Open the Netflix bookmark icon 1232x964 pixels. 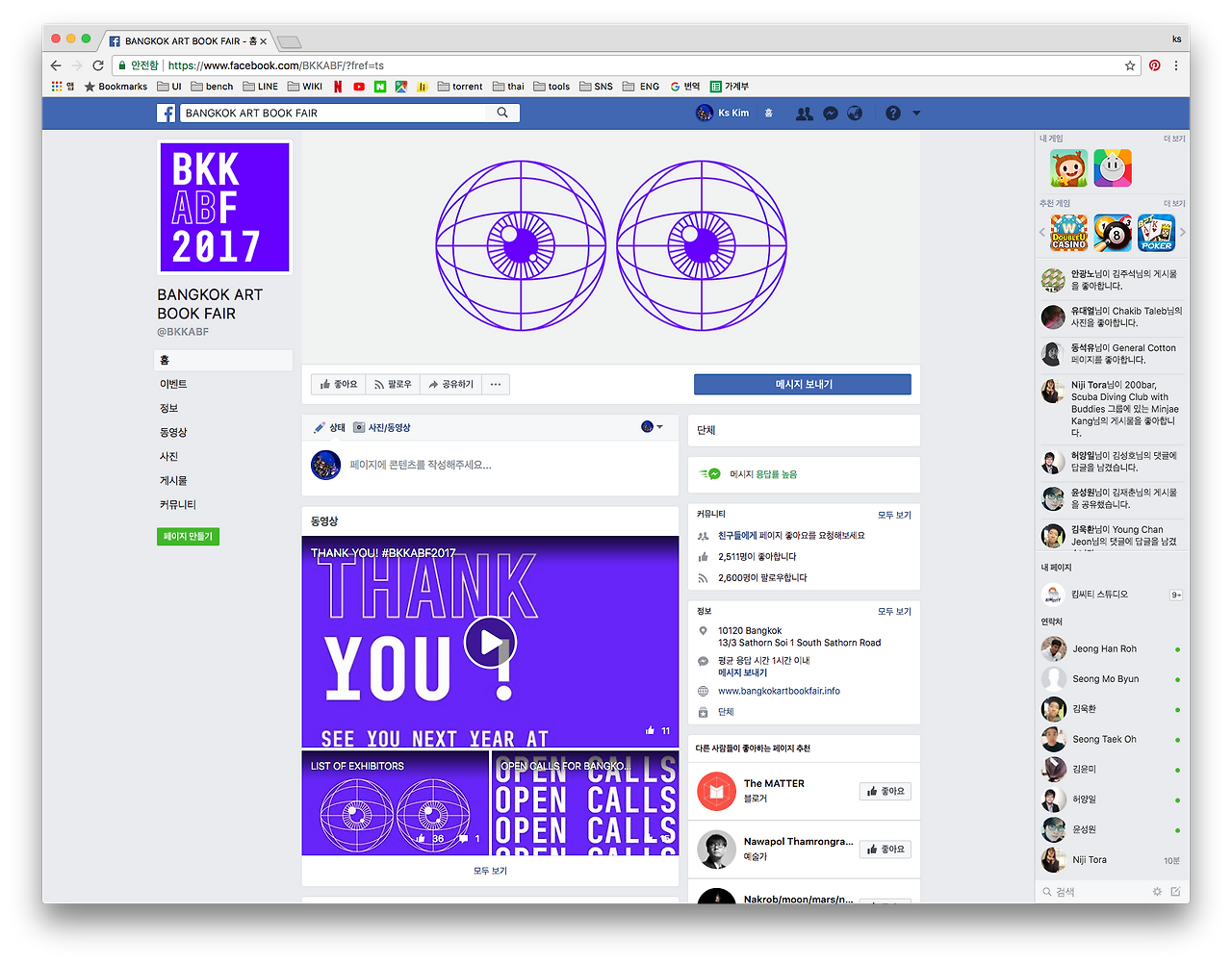338,87
